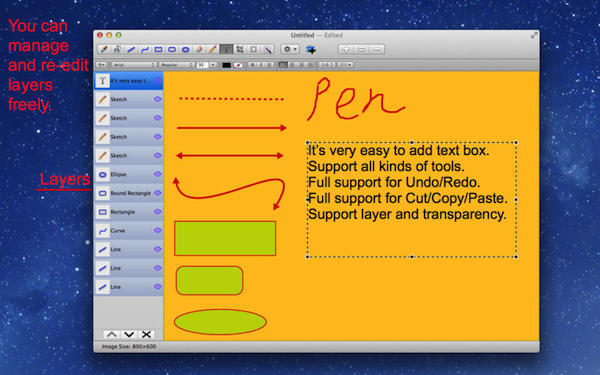
Task: Select the Eraser tool
Action: pos(199,49)
